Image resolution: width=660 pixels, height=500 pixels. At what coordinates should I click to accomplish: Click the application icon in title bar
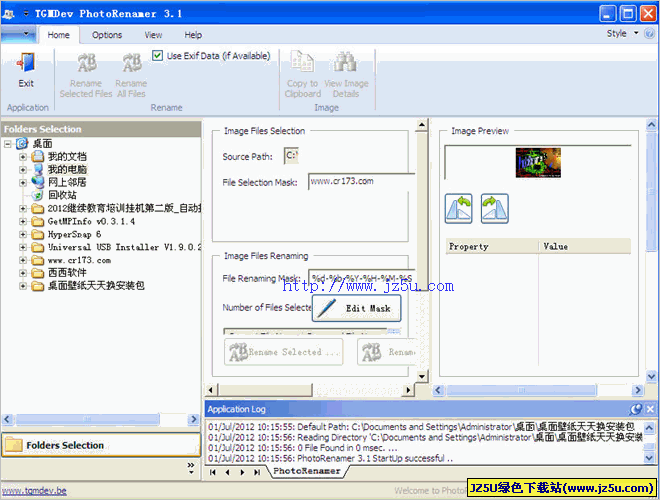pyautogui.click(x=8, y=14)
